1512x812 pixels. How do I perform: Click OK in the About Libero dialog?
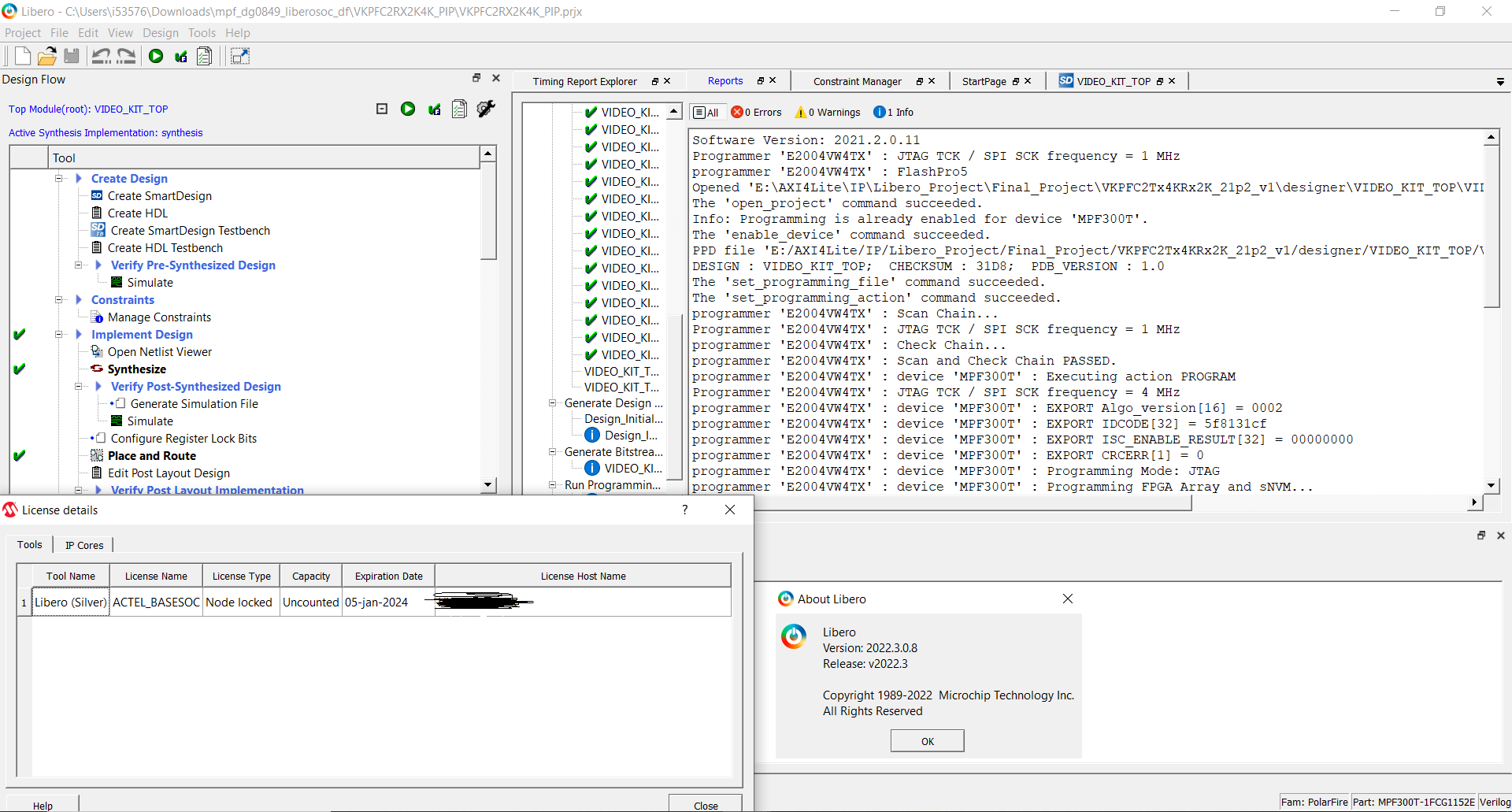[x=927, y=740]
